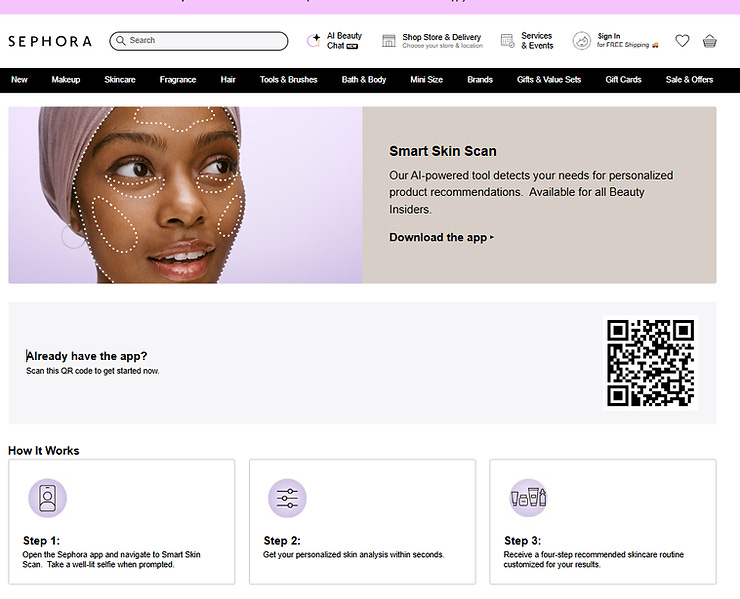Click the search magnifier icon
This screenshot has width=740, height=599.
click(121, 41)
